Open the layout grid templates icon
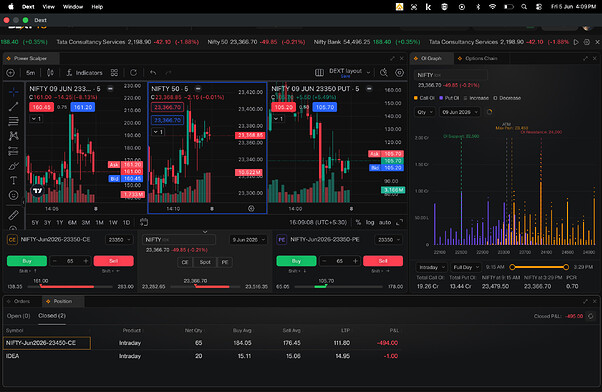 [x=114, y=73]
